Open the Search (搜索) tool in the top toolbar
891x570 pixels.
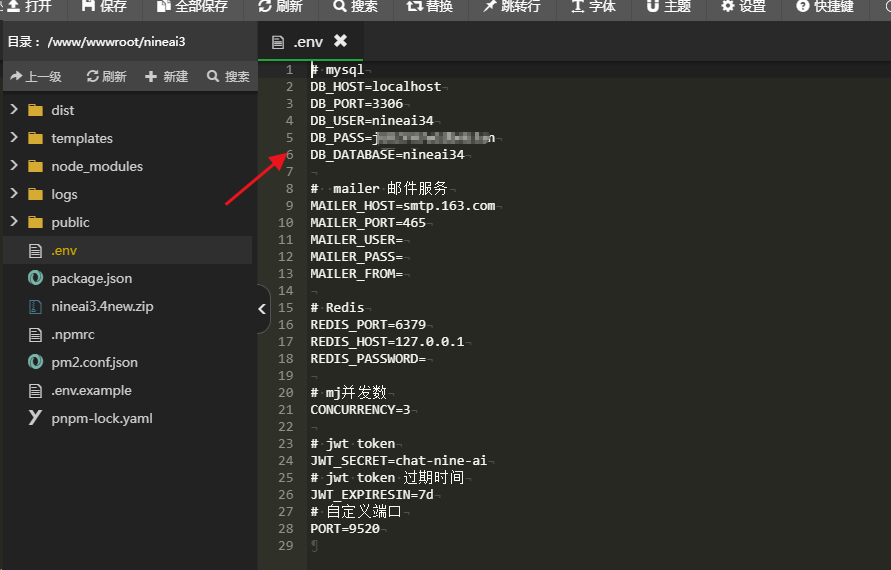[x=355, y=6]
